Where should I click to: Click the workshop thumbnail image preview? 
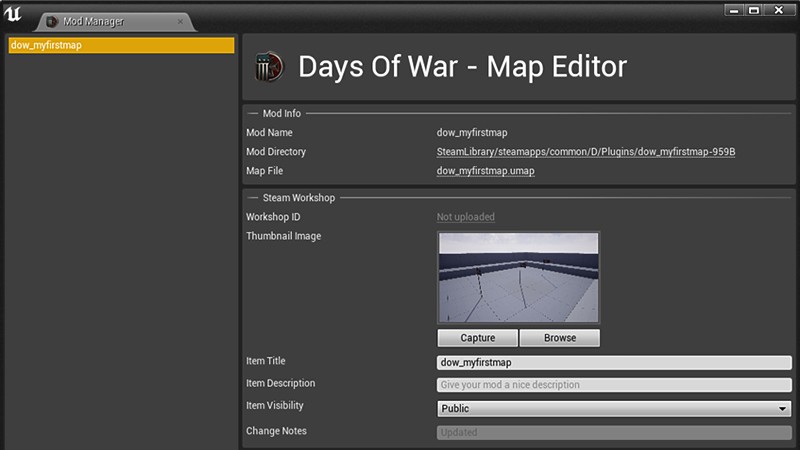click(518, 277)
